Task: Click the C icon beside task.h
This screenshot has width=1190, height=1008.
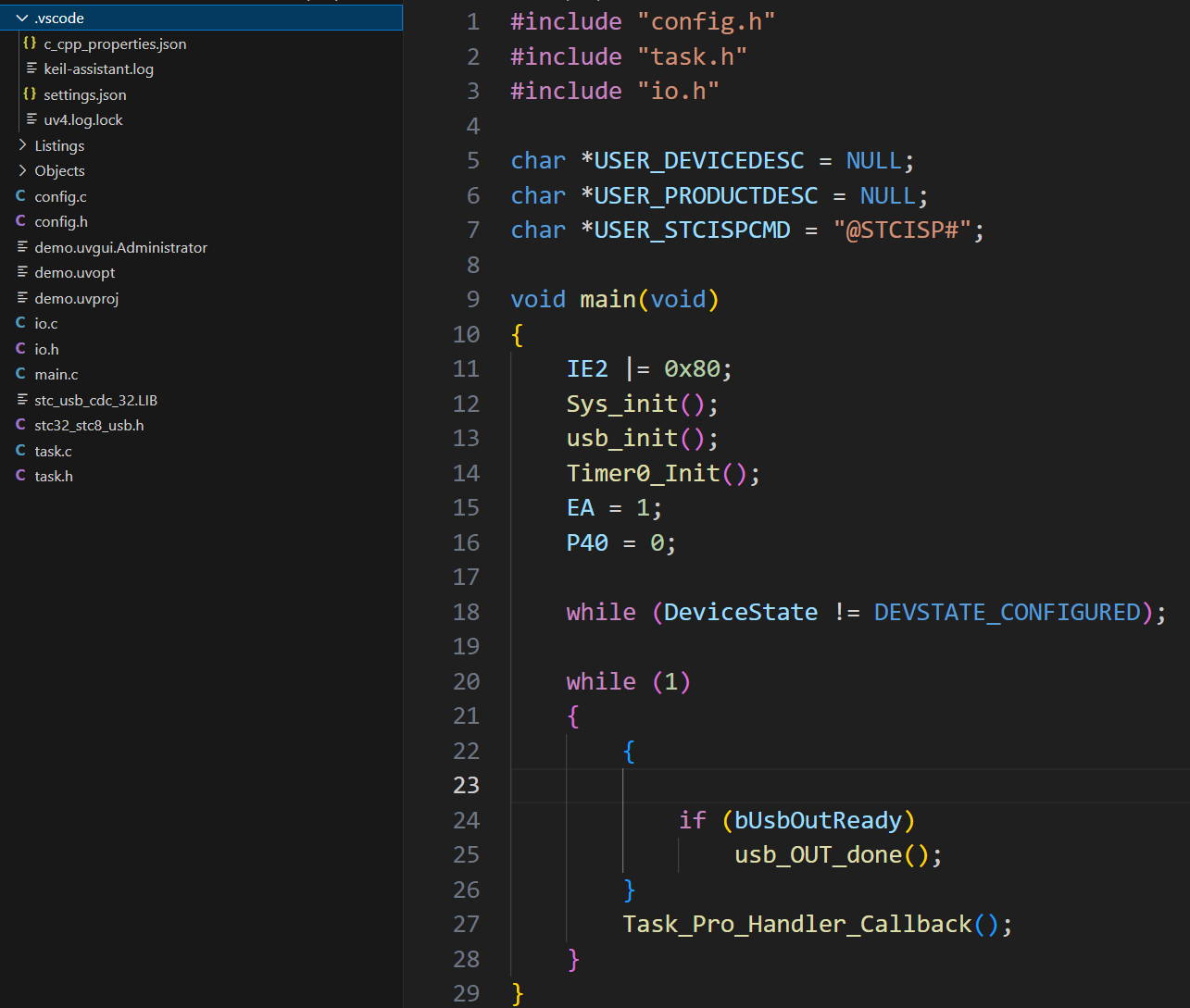Action: coord(20,476)
